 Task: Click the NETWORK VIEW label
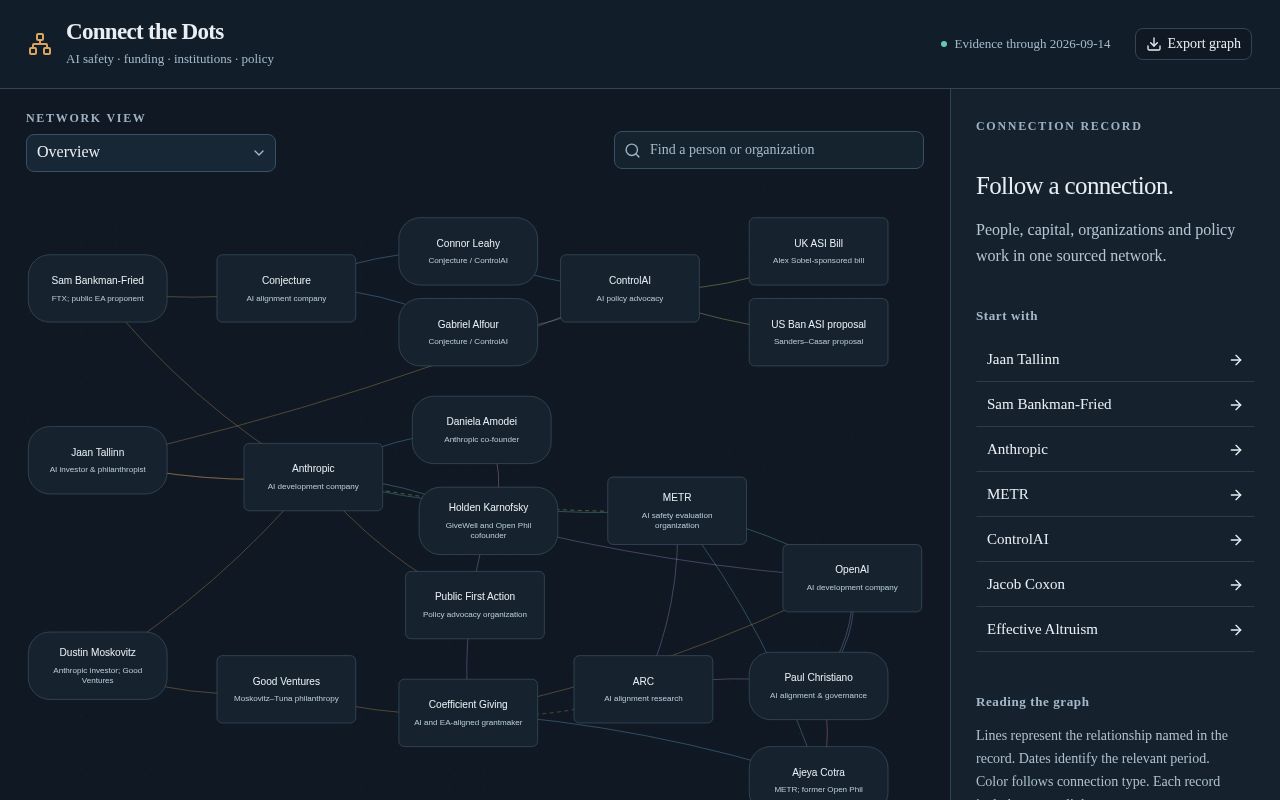point(86,118)
